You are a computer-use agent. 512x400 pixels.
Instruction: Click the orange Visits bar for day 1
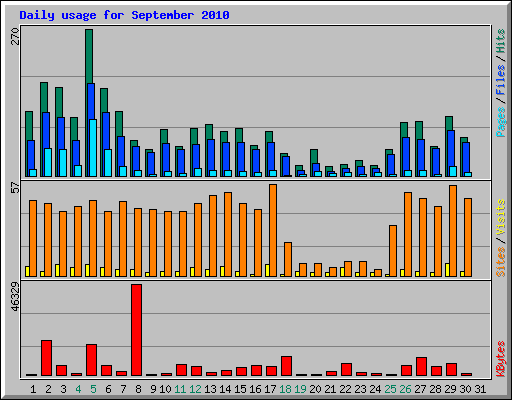pos(33,238)
